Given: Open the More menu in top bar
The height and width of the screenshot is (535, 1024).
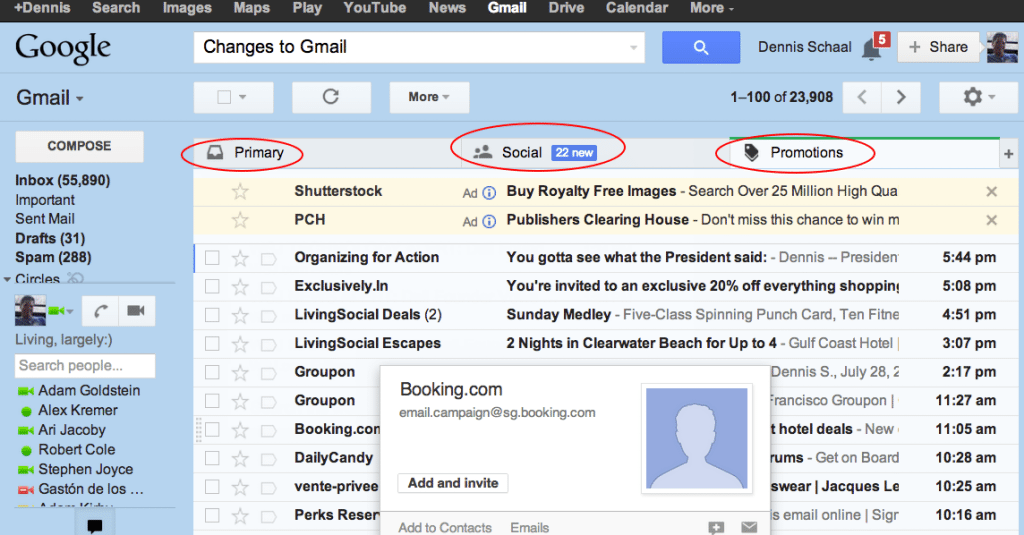Looking at the screenshot, I should coord(712,8).
